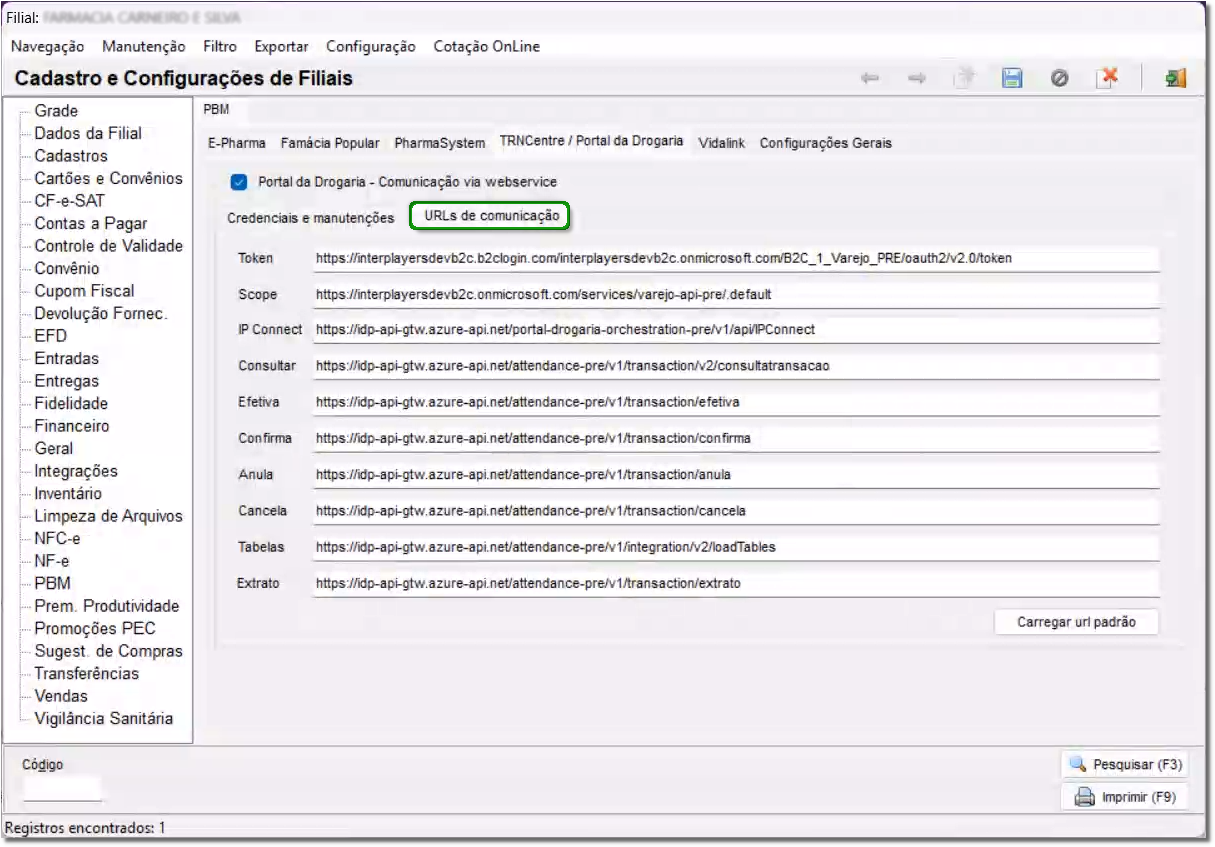Select CF-e-SAT tree item
Image resolution: width=1215 pixels, height=847 pixels.
pyautogui.click(x=70, y=201)
